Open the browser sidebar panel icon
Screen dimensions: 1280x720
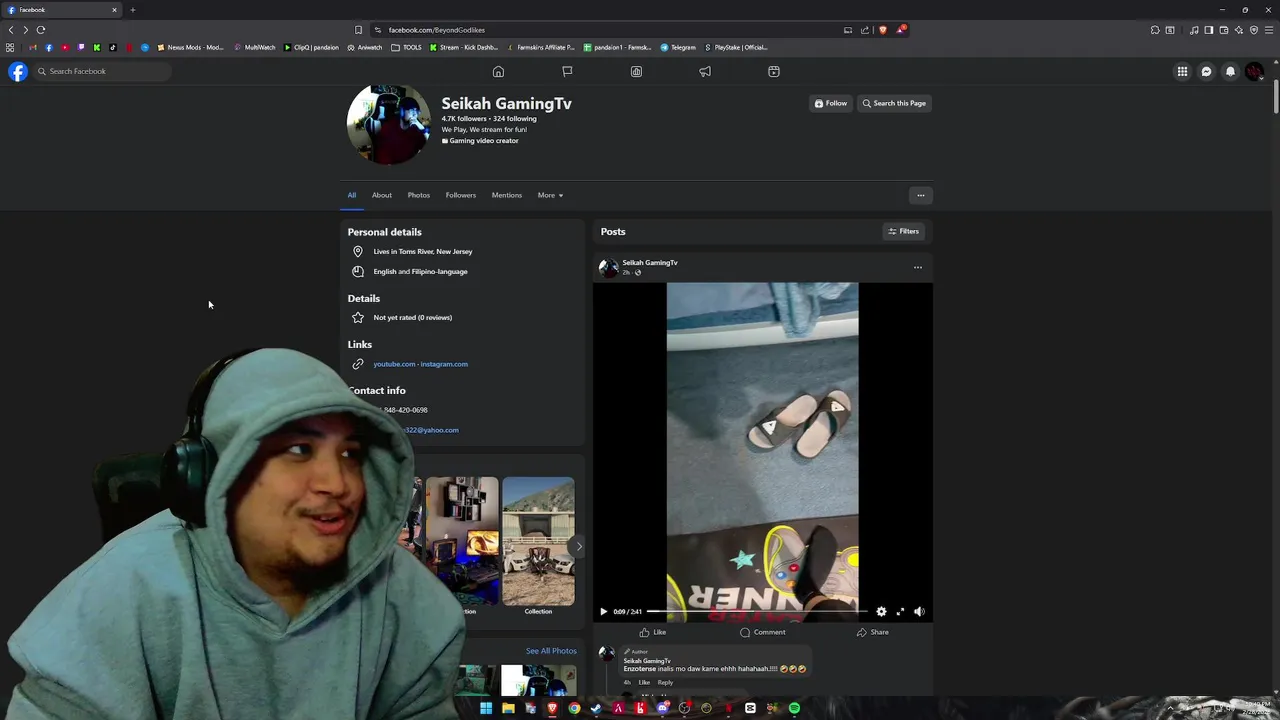point(1209,30)
